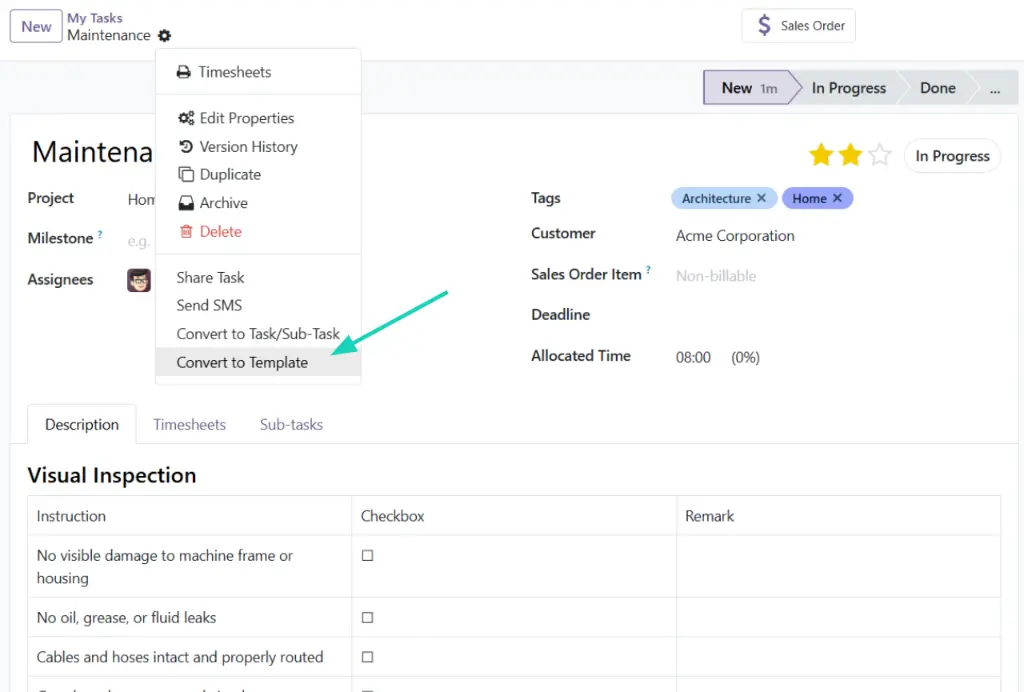Image resolution: width=1024 pixels, height=692 pixels.
Task: Click the assignee avatar thumbnail
Action: 138,280
